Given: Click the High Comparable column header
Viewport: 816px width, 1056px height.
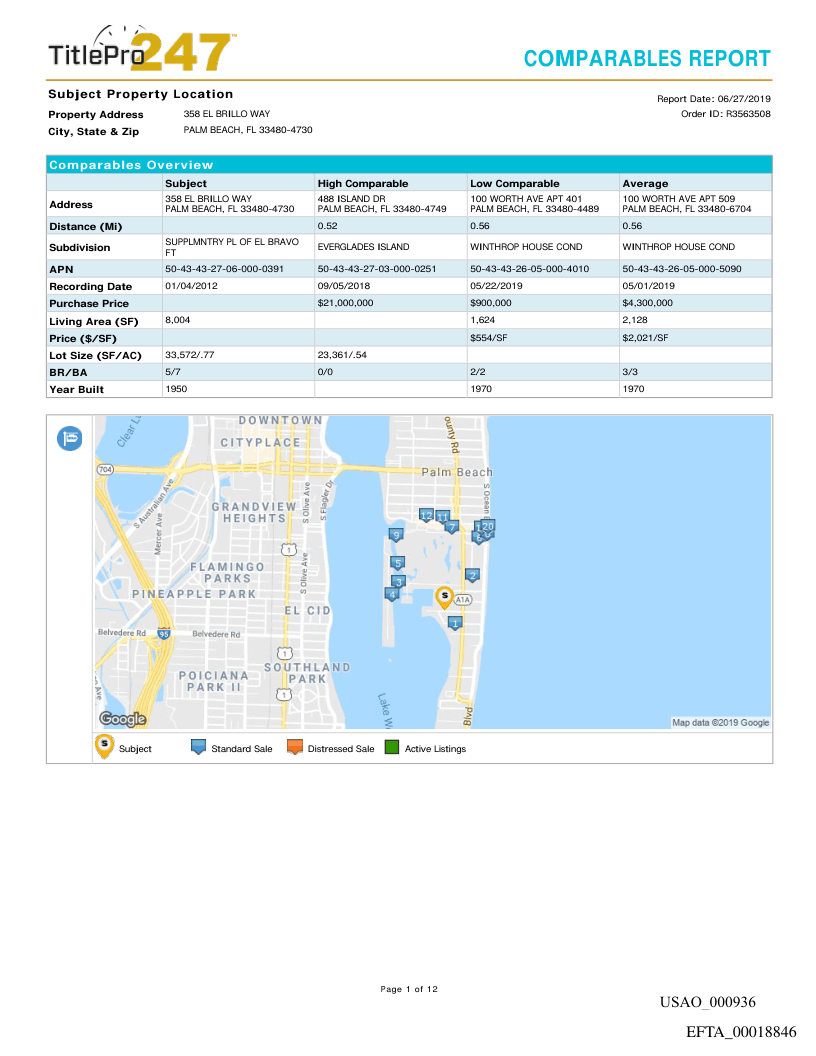Looking at the screenshot, I should point(362,184).
